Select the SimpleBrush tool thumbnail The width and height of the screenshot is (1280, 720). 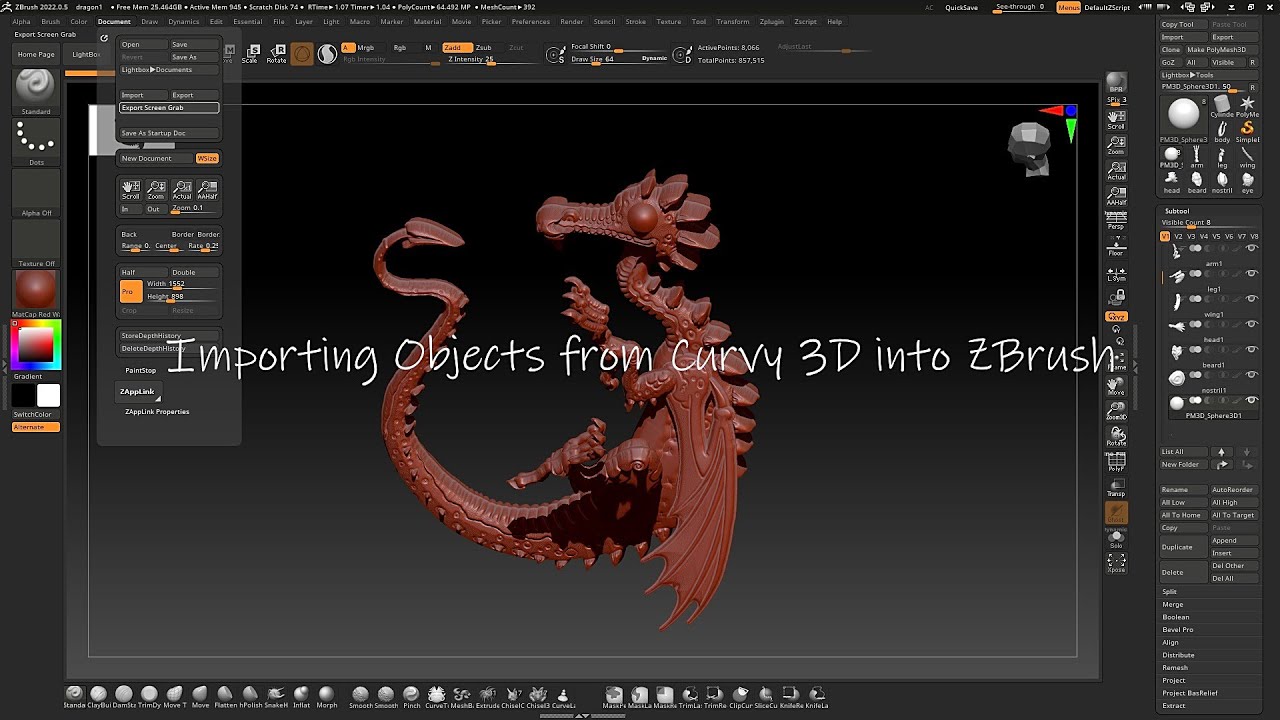1247,131
